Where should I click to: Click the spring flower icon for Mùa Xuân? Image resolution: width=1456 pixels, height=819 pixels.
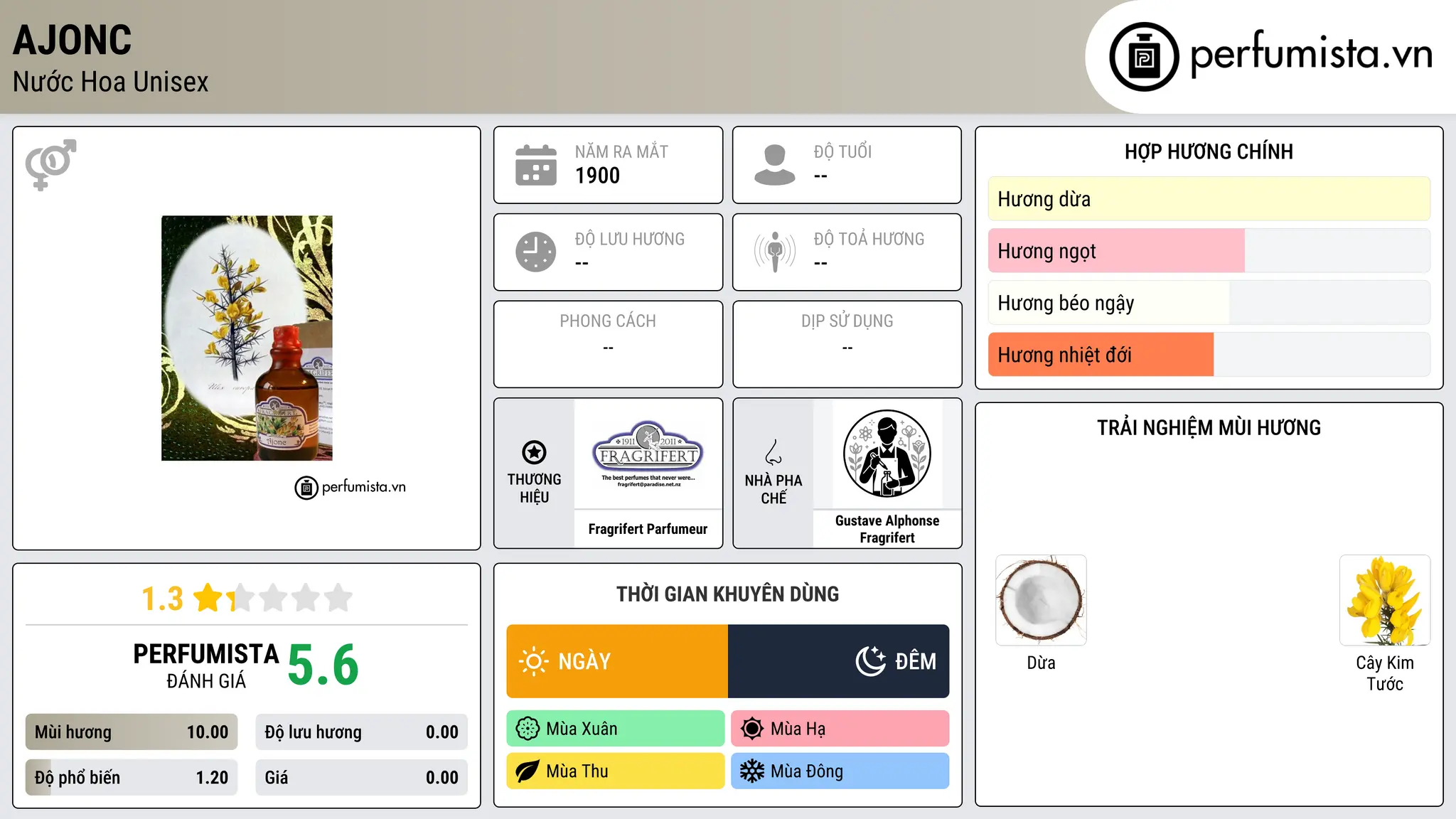pyautogui.click(x=528, y=729)
